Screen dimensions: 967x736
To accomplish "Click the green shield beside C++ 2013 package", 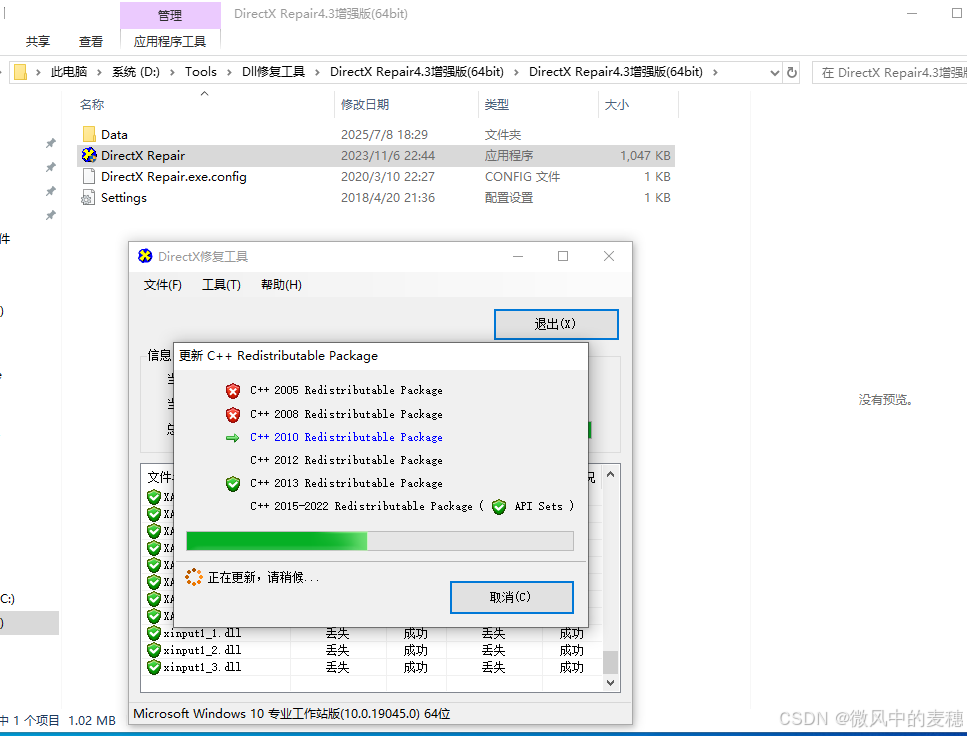I will pos(232,484).
